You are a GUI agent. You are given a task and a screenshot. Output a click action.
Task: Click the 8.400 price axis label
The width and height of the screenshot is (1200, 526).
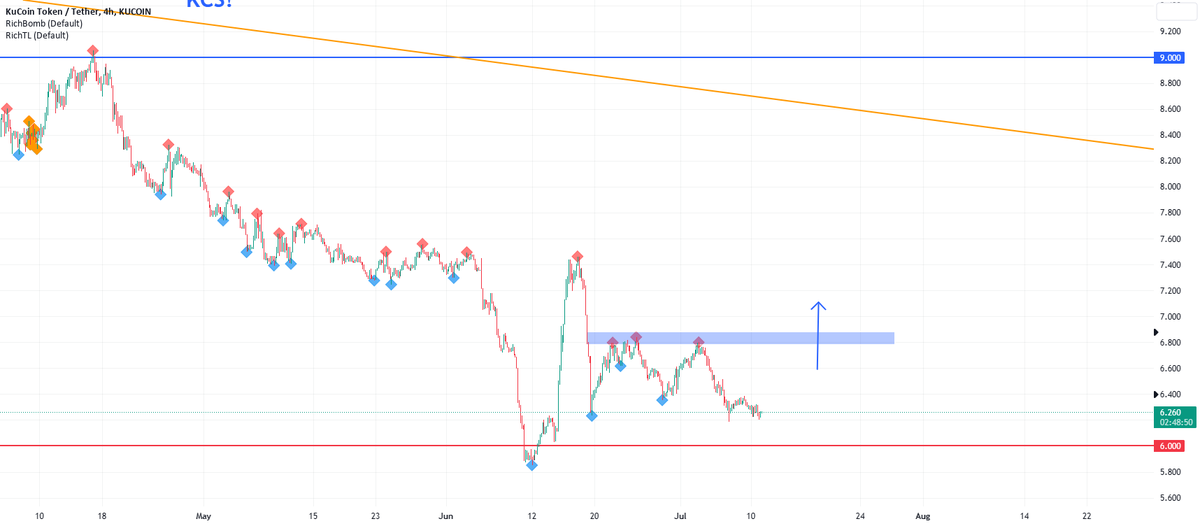pyautogui.click(x=1170, y=135)
